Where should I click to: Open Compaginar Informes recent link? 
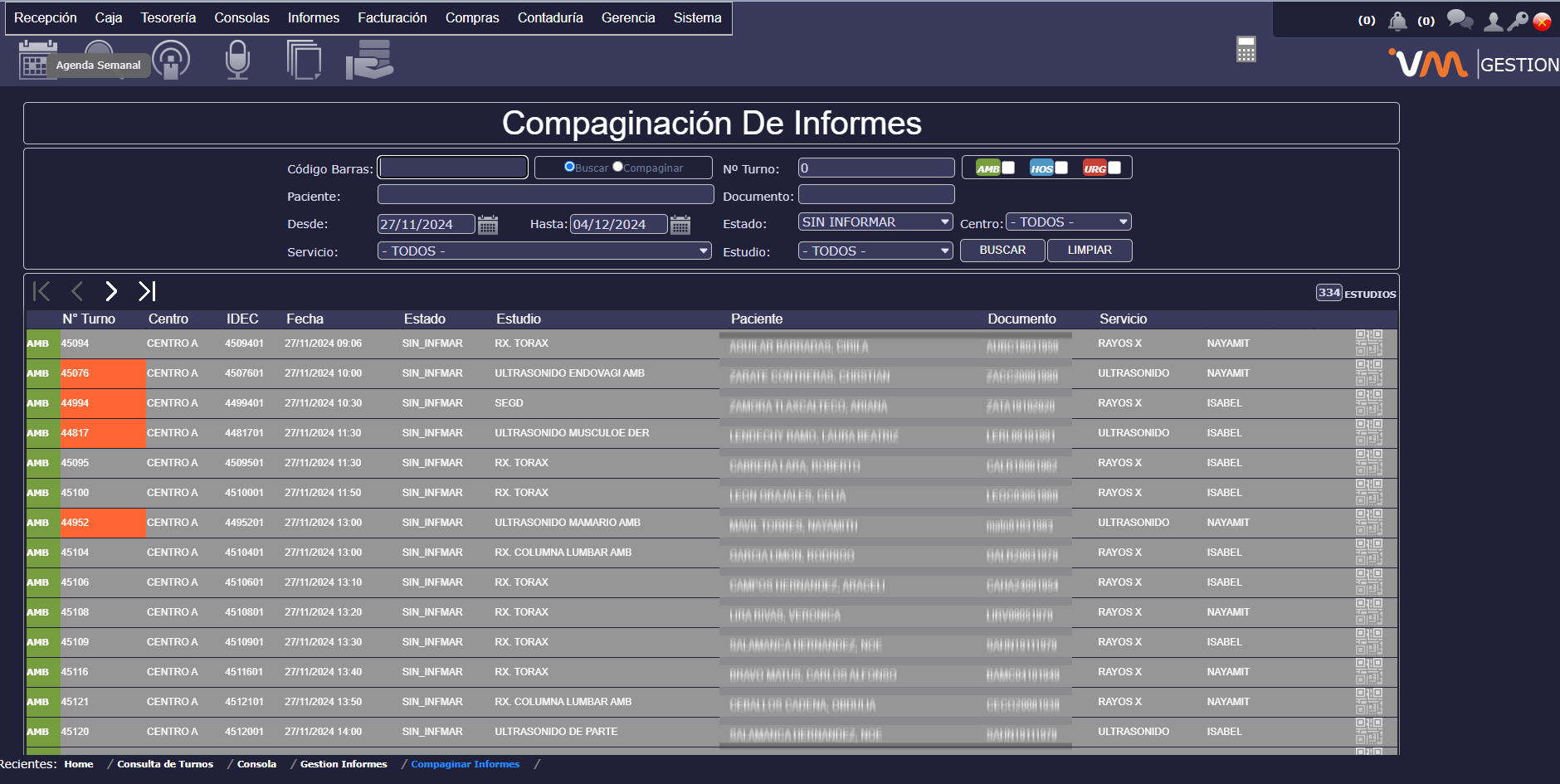pyautogui.click(x=466, y=764)
